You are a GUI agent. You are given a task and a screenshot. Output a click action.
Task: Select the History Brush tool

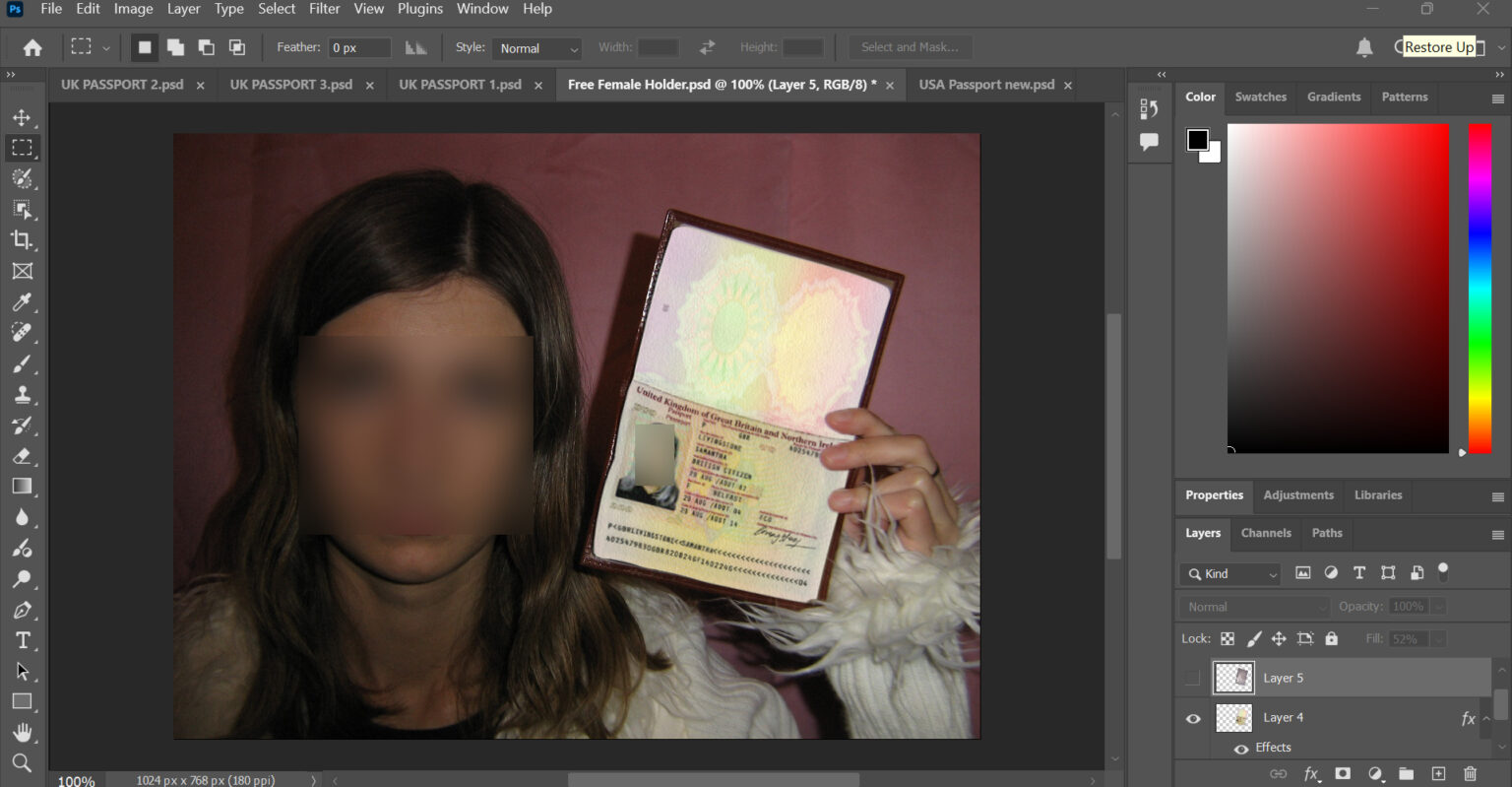point(22,426)
